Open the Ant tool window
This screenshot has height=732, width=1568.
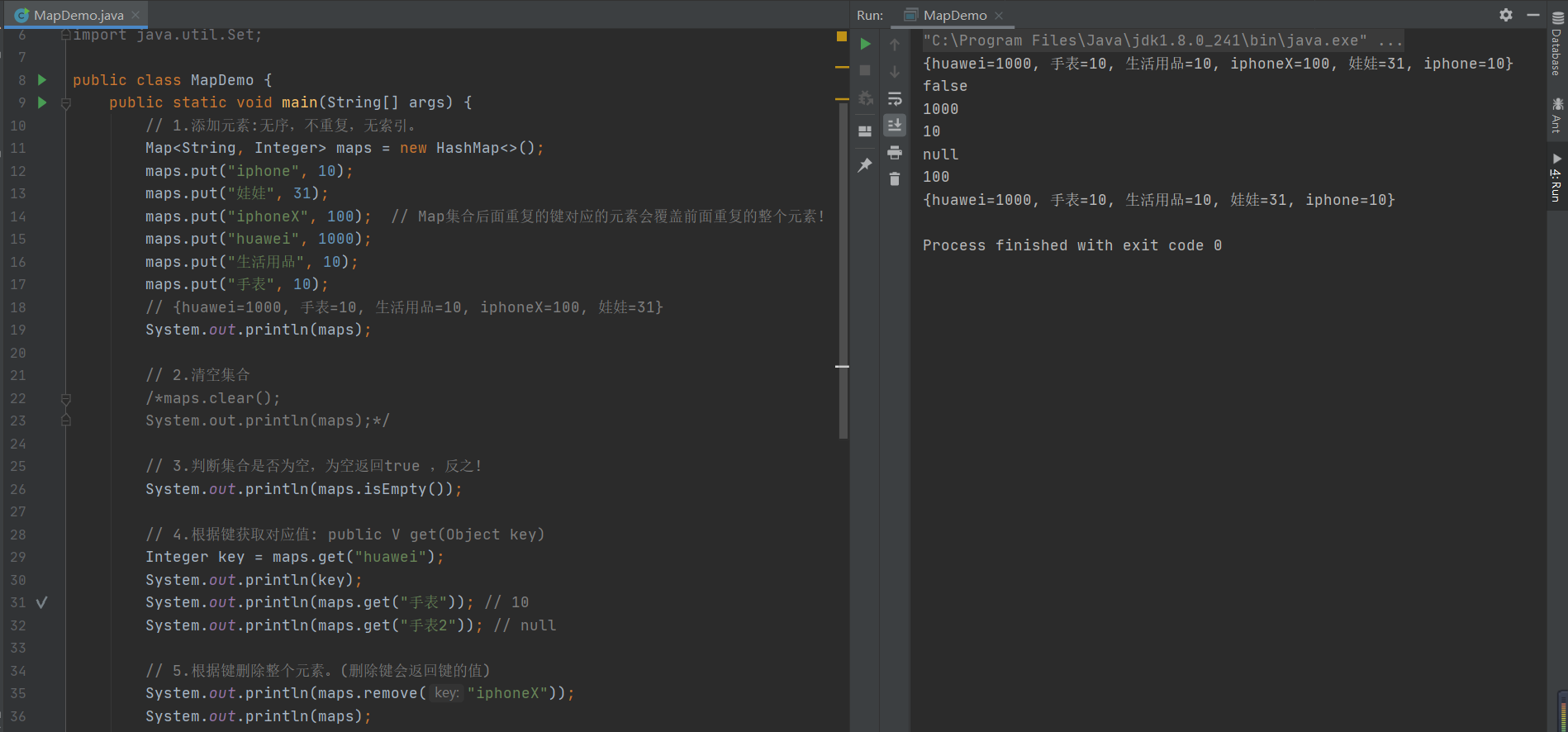click(1557, 116)
